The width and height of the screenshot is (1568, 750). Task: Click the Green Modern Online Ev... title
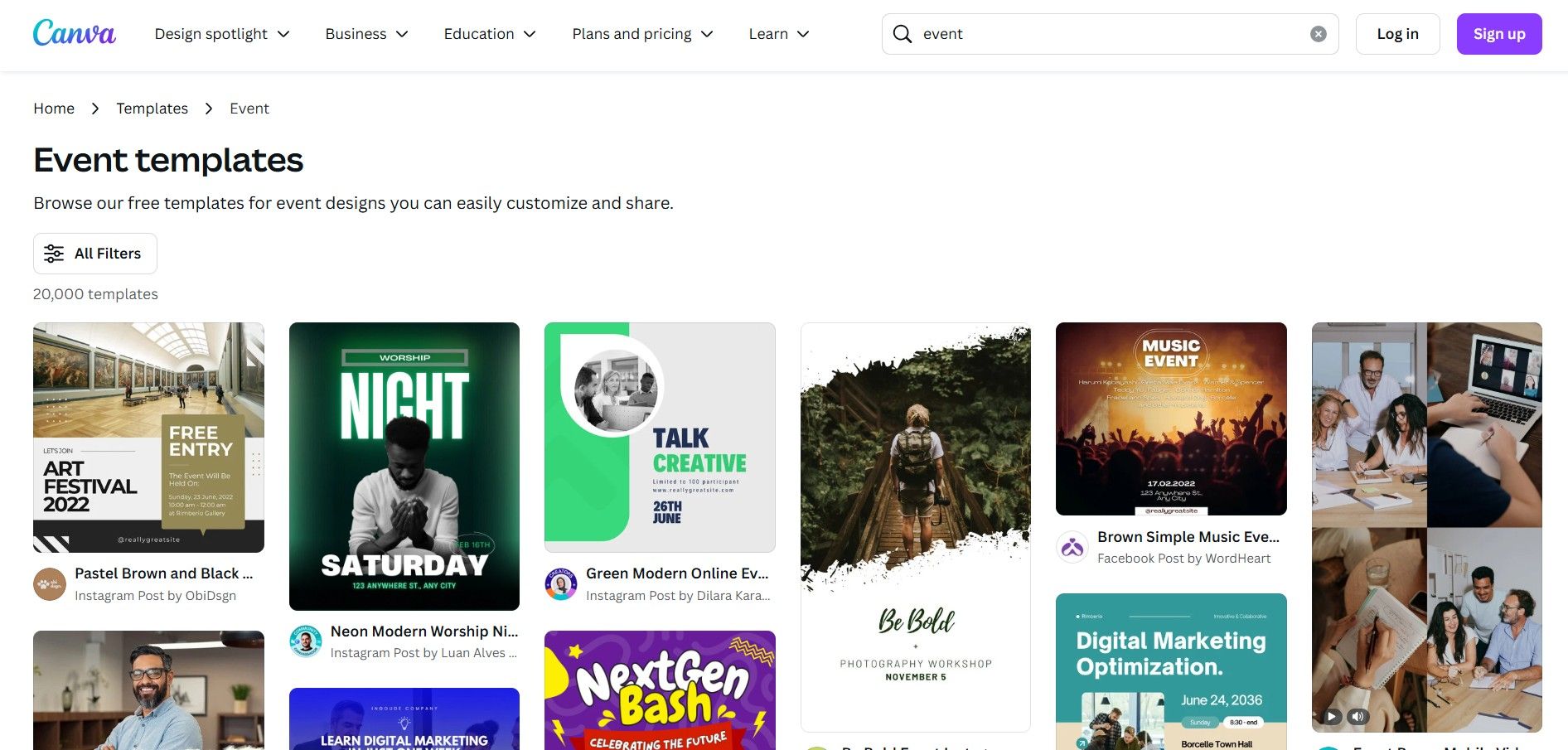[x=677, y=573]
